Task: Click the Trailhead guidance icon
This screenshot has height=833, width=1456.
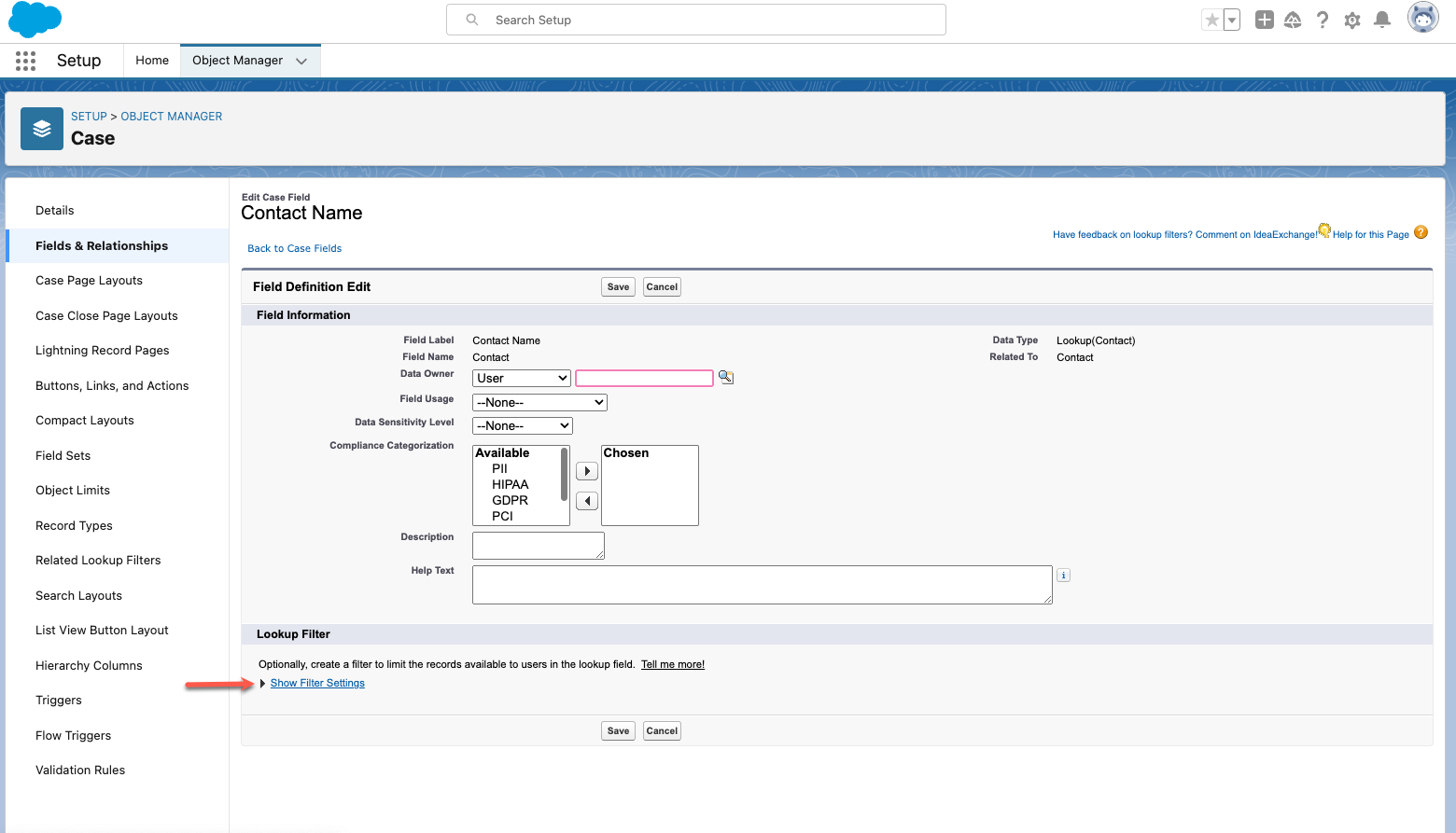Action: [x=1293, y=20]
